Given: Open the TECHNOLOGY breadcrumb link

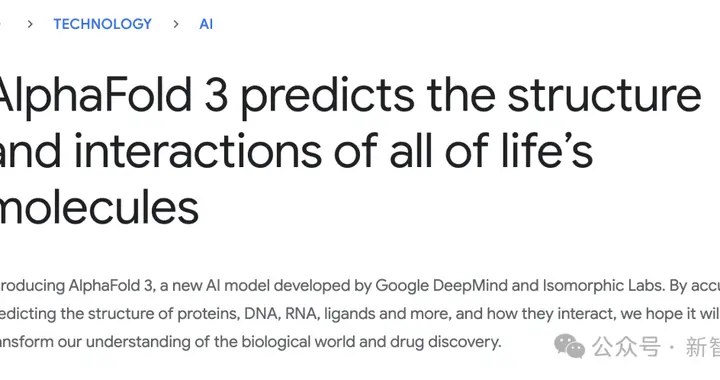Looking at the screenshot, I should point(102,24).
